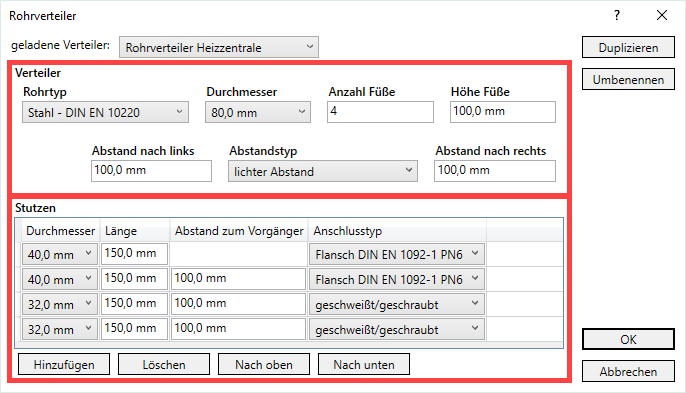The width and height of the screenshot is (686, 393).
Task: Click the last row Länge field
Action: click(134, 329)
